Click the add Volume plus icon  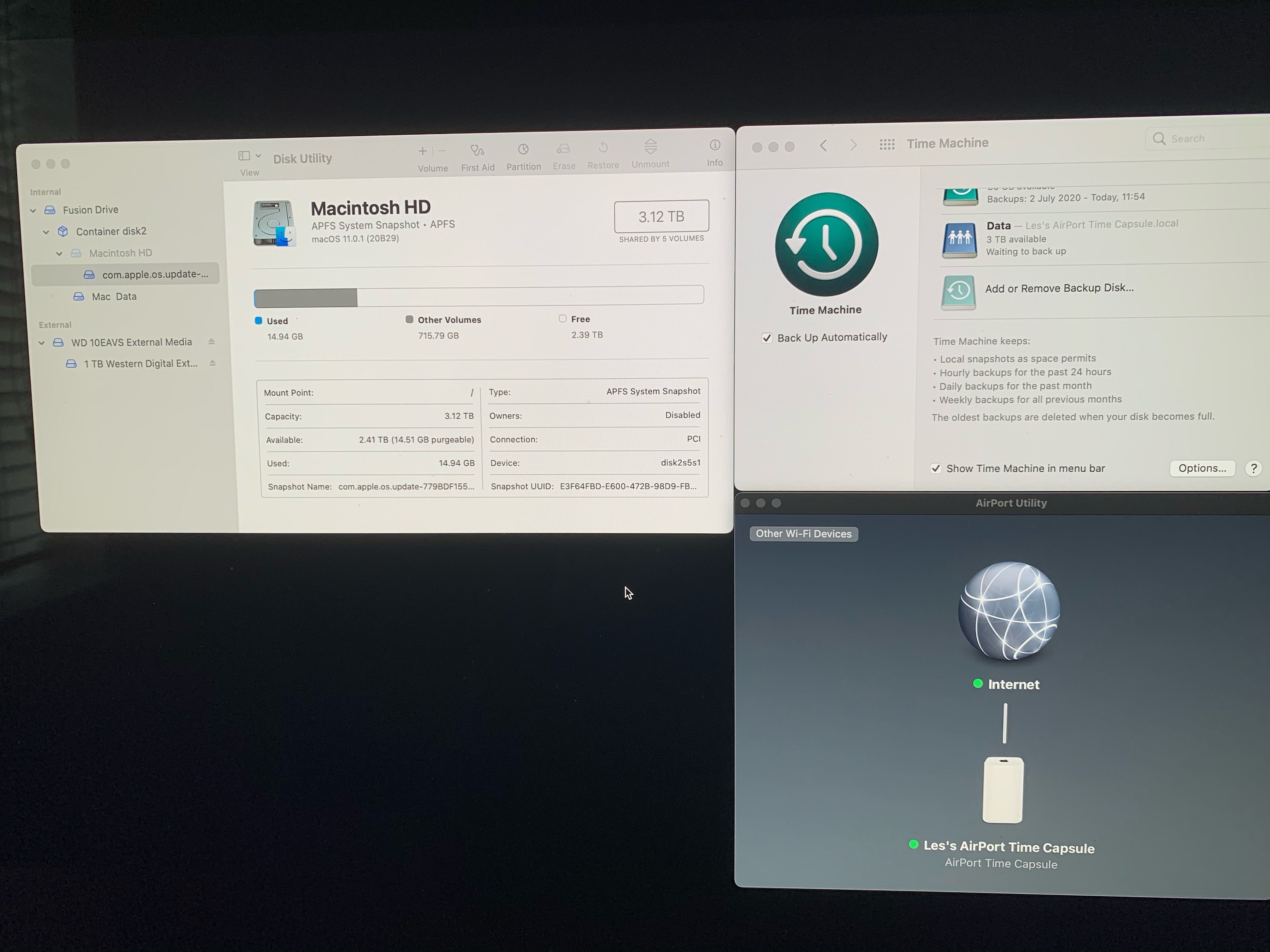423,151
